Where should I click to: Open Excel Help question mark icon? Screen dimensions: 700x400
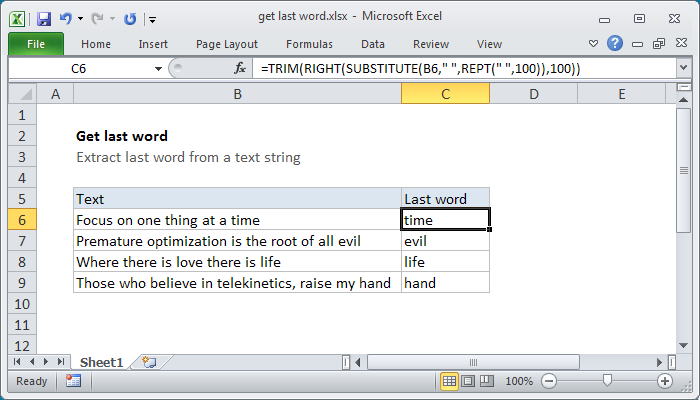(615, 43)
